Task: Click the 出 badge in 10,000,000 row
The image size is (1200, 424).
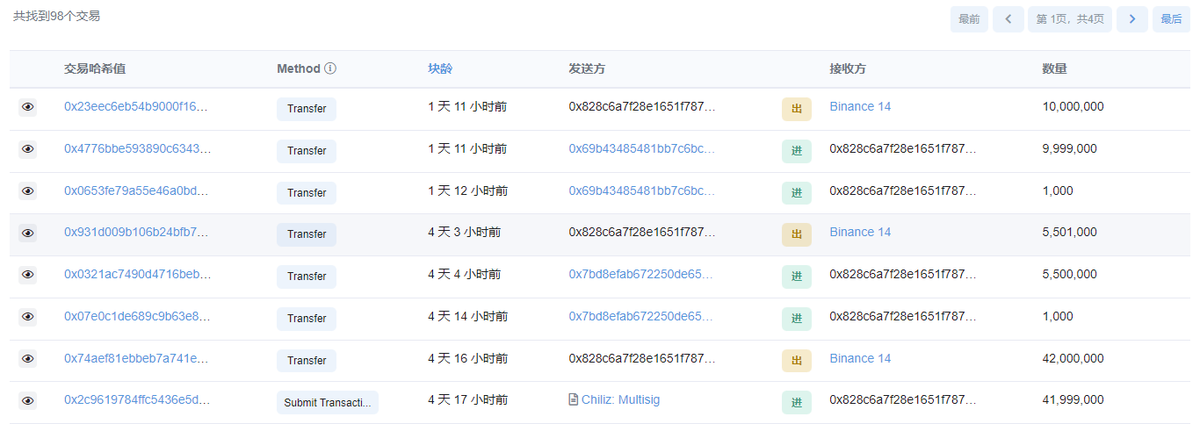Action: pos(796,108)
